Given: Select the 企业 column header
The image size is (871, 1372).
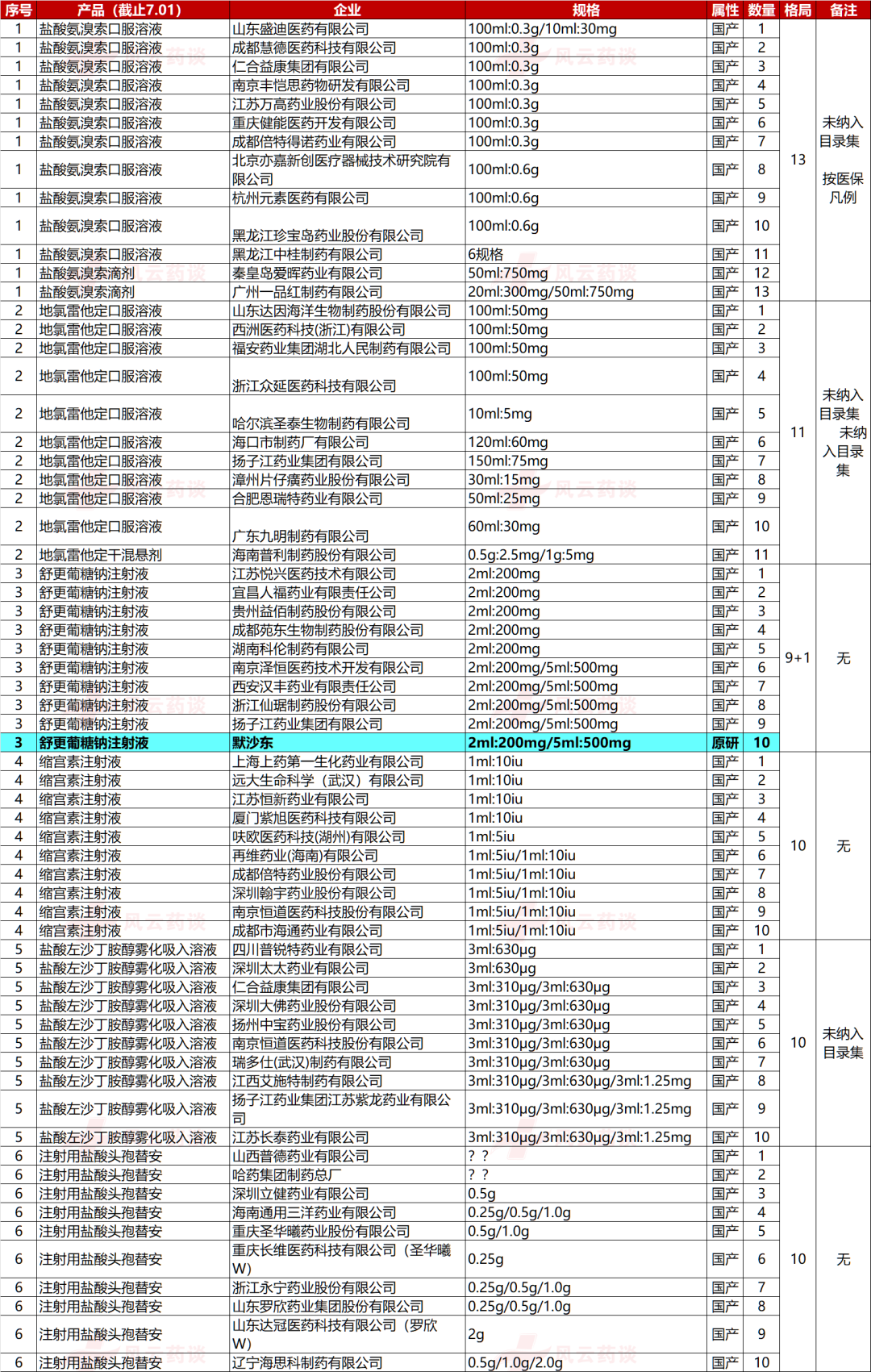Looking at the screenshot, I should pyautogui.click(x=348, y=10).
